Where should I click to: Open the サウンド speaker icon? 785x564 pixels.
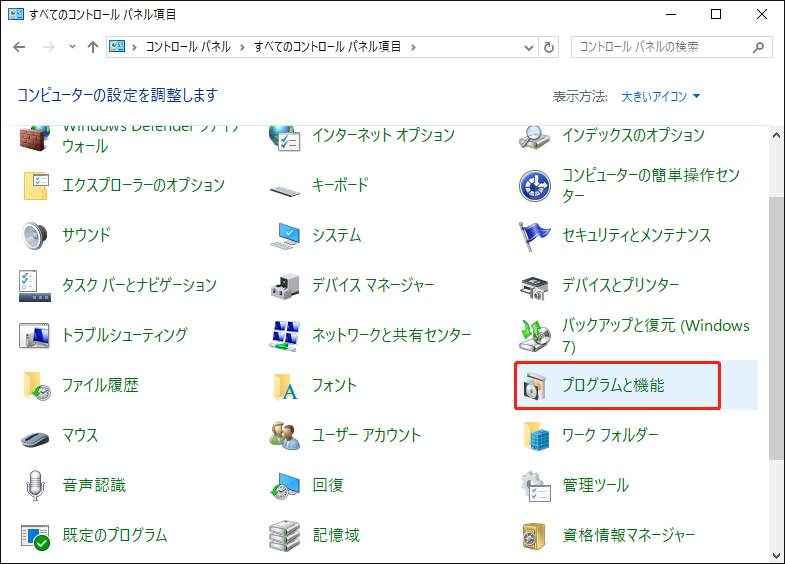35,235
